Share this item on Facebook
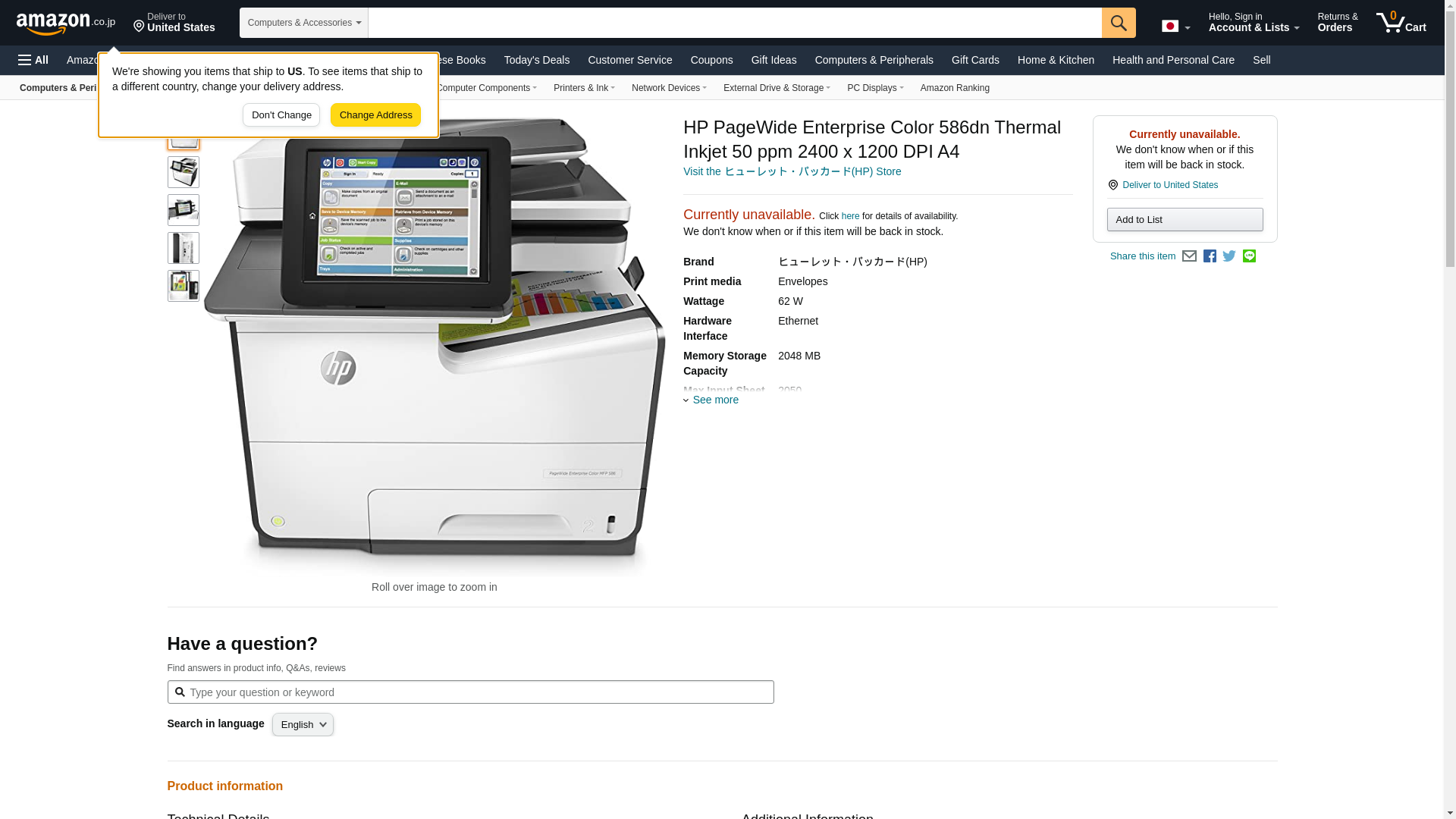 pyautogui.click(x=1210, y=256)
